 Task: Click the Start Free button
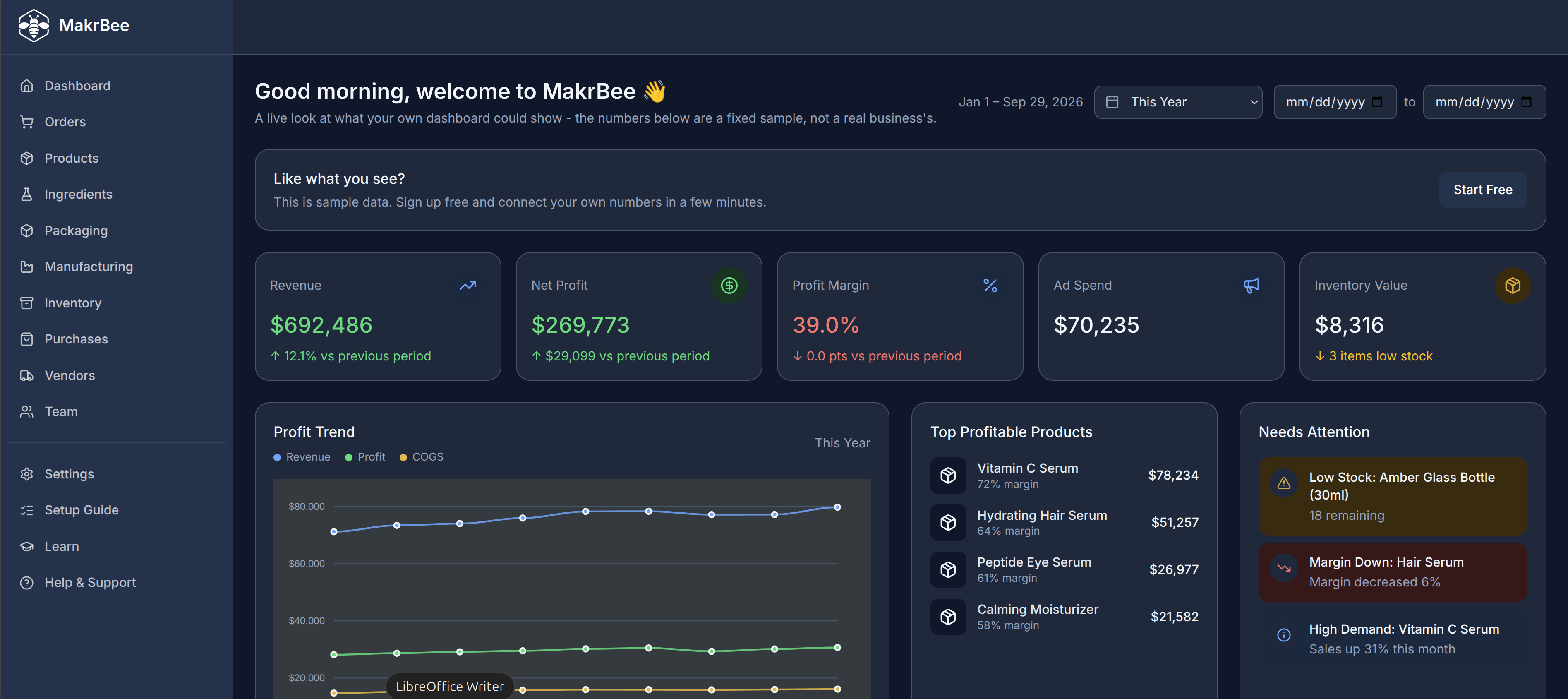(x=1482, y=190)
